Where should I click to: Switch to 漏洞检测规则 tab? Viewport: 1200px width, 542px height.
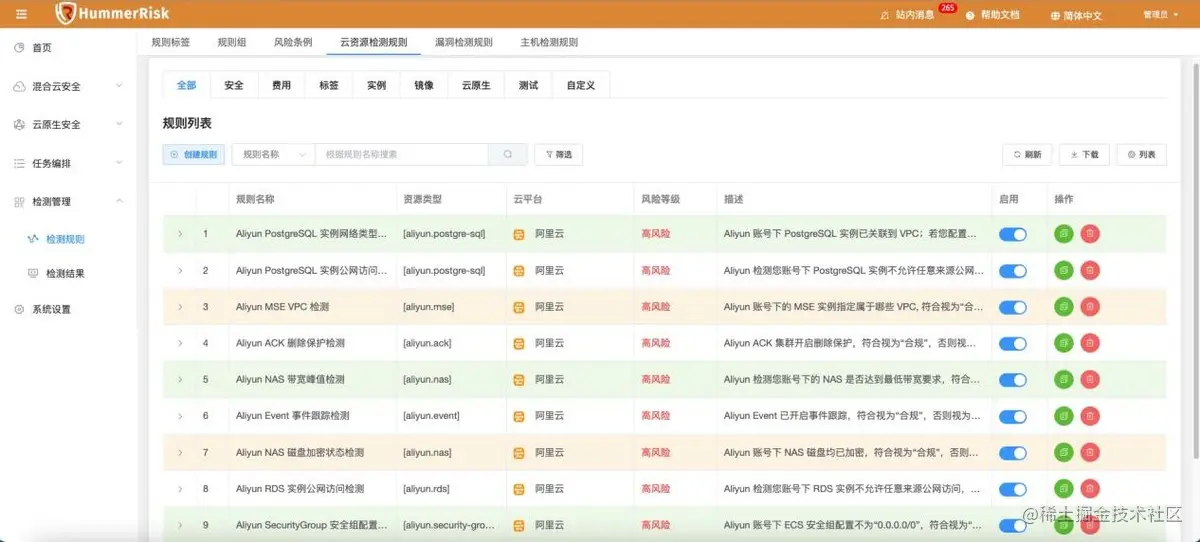click(x=464, y=42)
